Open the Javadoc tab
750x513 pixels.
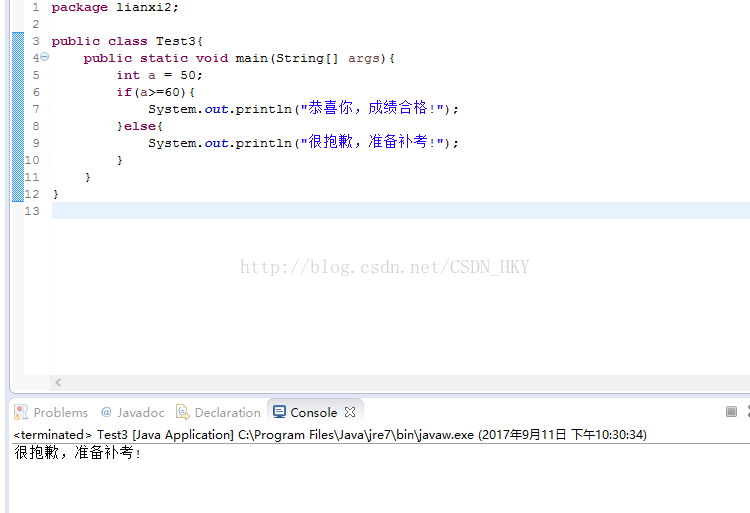coord(132,412)
